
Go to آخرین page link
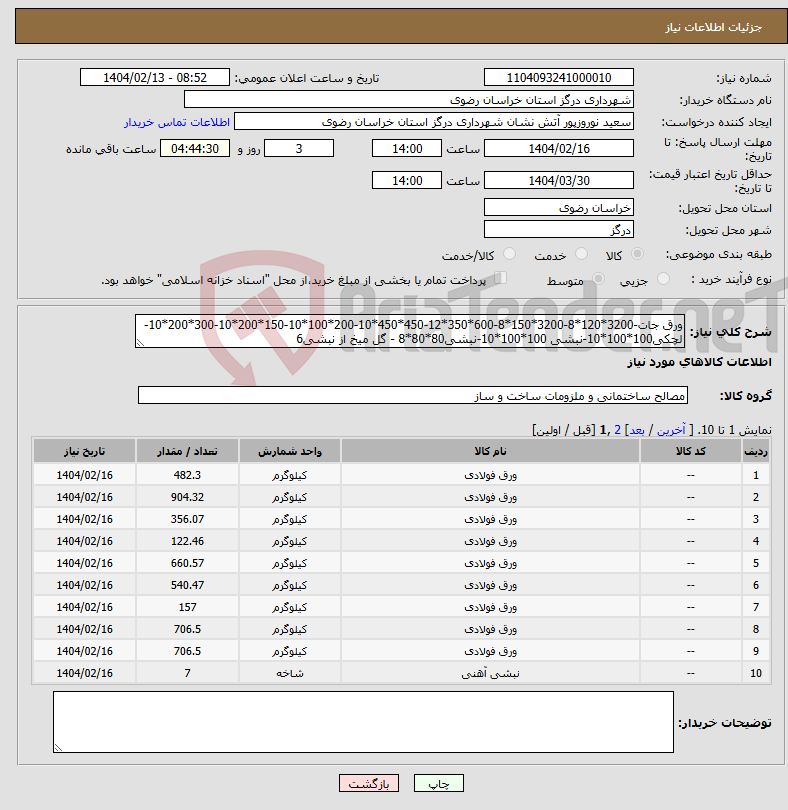click(671, 430)
